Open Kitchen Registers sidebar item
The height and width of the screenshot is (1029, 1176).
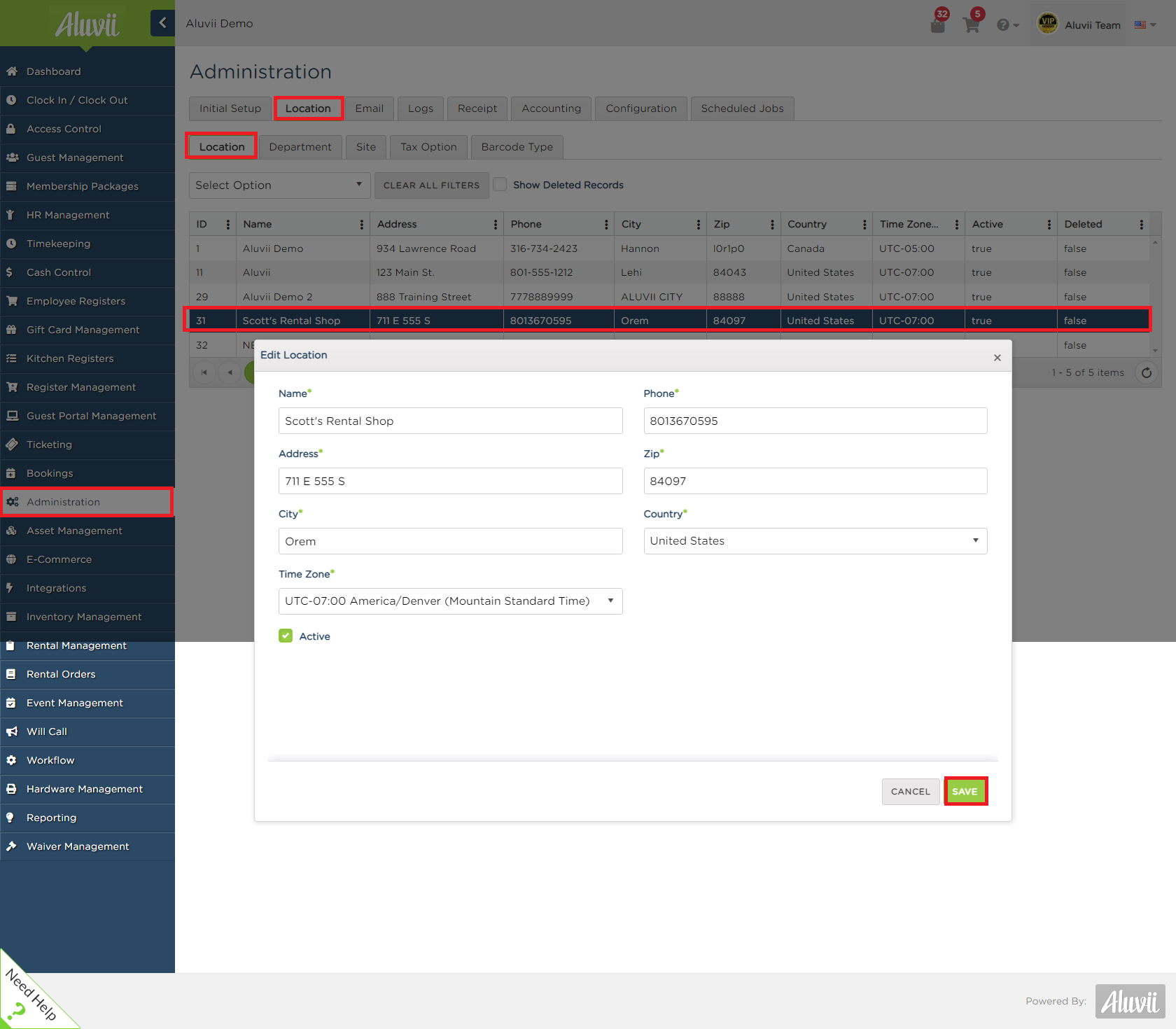coord(87,358)
